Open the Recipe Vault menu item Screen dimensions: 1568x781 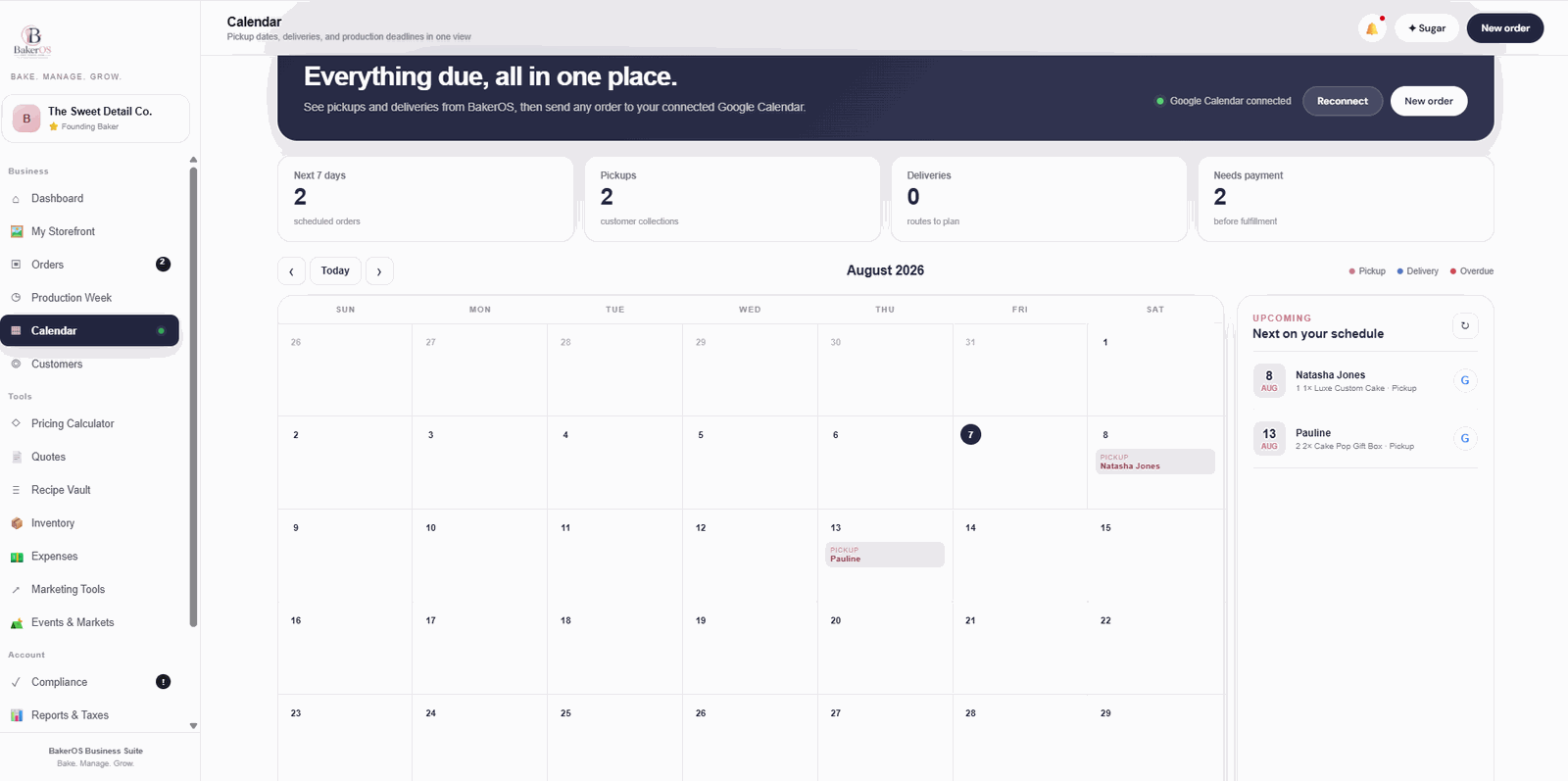[90, 490]
